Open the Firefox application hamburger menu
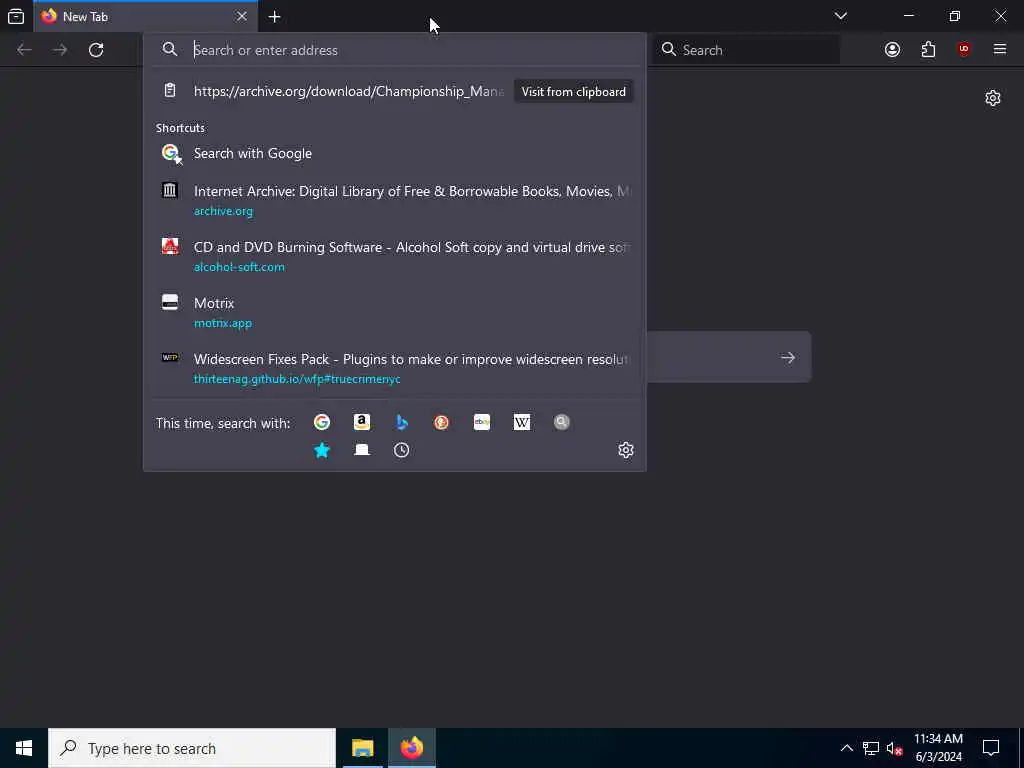The width and height of the screenshot is (1024, 768). coord(1000,50)
